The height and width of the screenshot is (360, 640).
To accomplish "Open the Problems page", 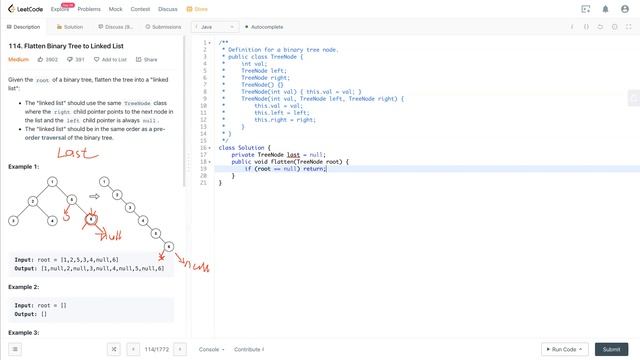I will tap(89, 9).
